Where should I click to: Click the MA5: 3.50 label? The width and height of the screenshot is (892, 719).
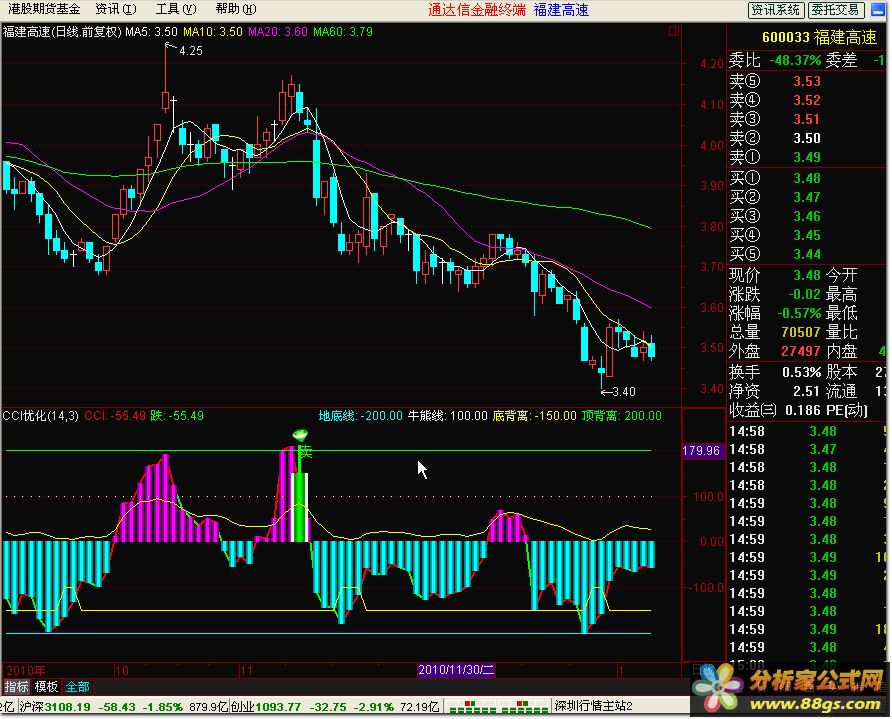151,32
